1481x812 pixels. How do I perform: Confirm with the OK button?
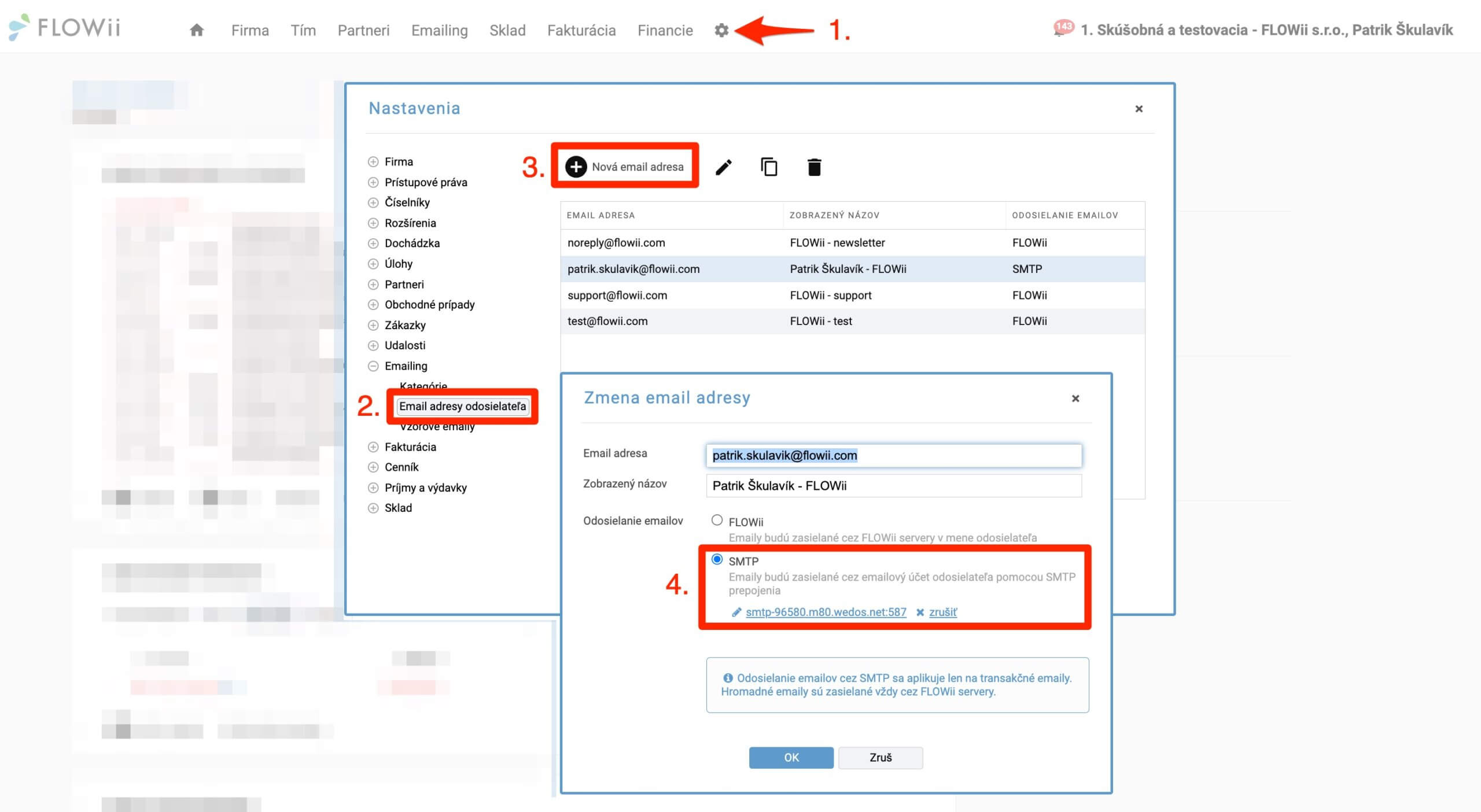(791, 758)
